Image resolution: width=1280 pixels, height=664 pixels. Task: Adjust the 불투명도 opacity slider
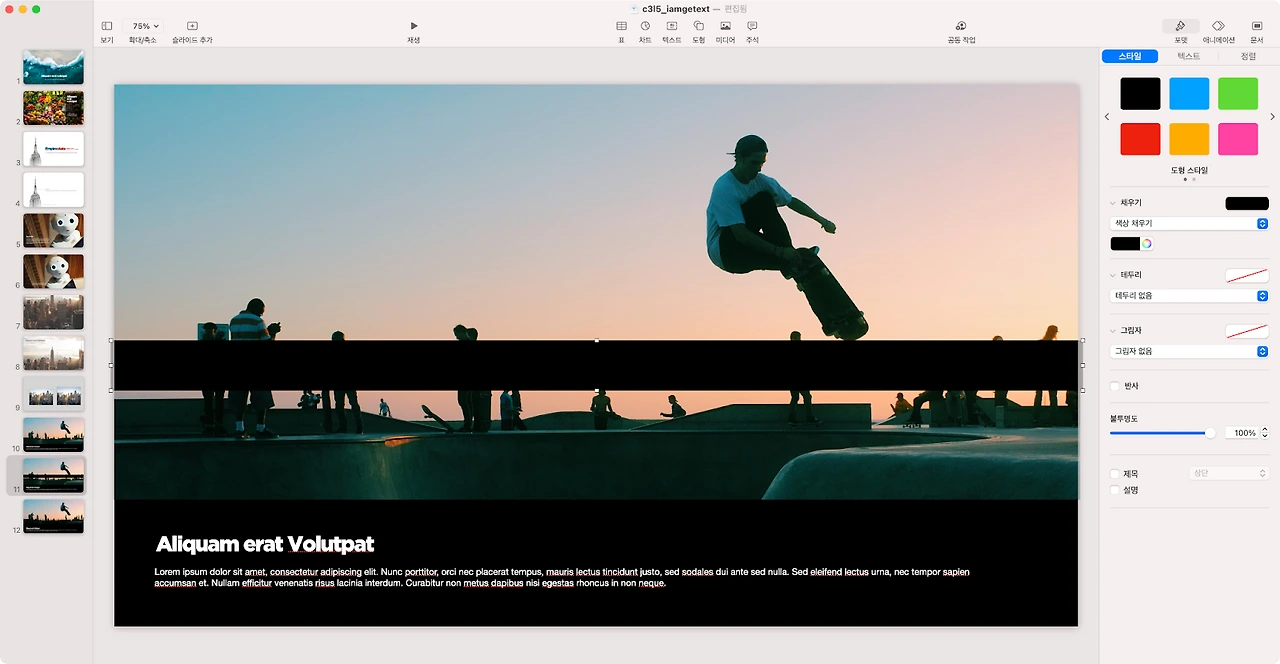pos(1163,433)
